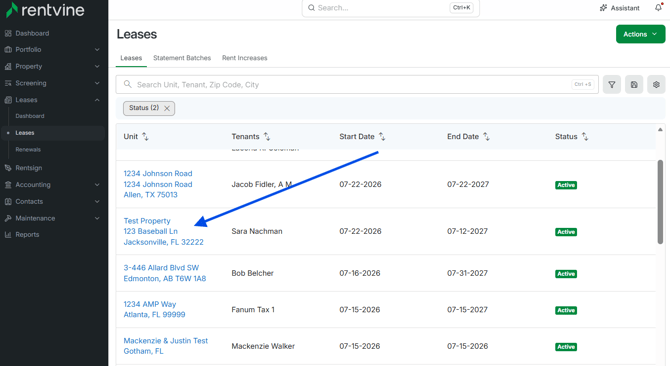This screenshot has height=366, width=670.
Task: Switch to the Statement Batches tab
Action: tap(182, 58)
